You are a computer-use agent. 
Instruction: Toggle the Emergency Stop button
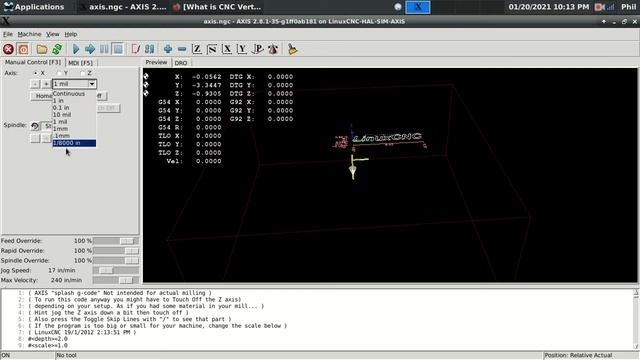[8, 49]
